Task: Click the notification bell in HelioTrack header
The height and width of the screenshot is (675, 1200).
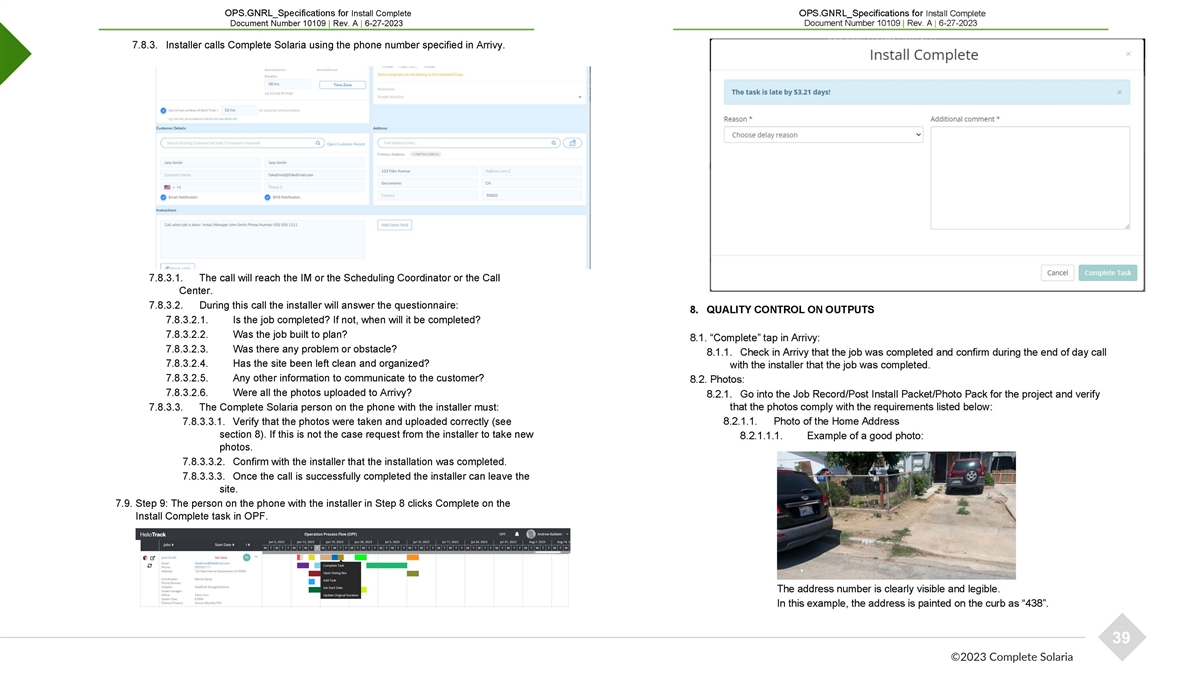Action: [516, 534]
